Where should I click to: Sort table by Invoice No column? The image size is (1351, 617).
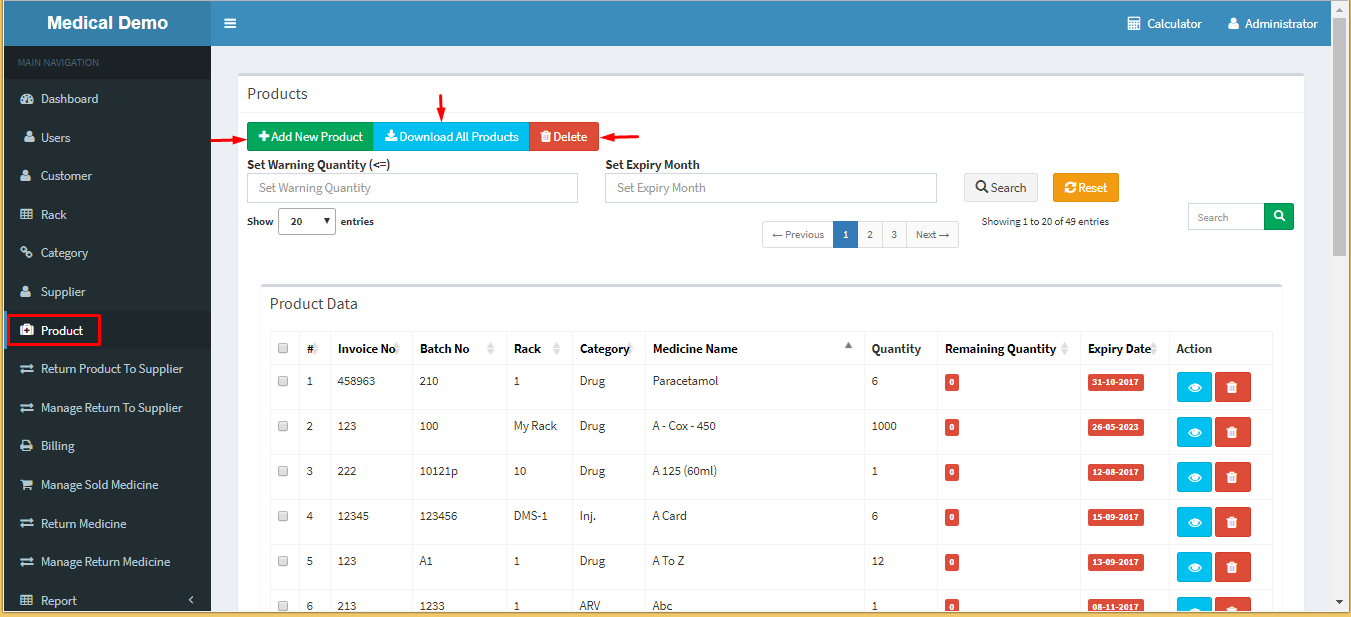point(371,349)
